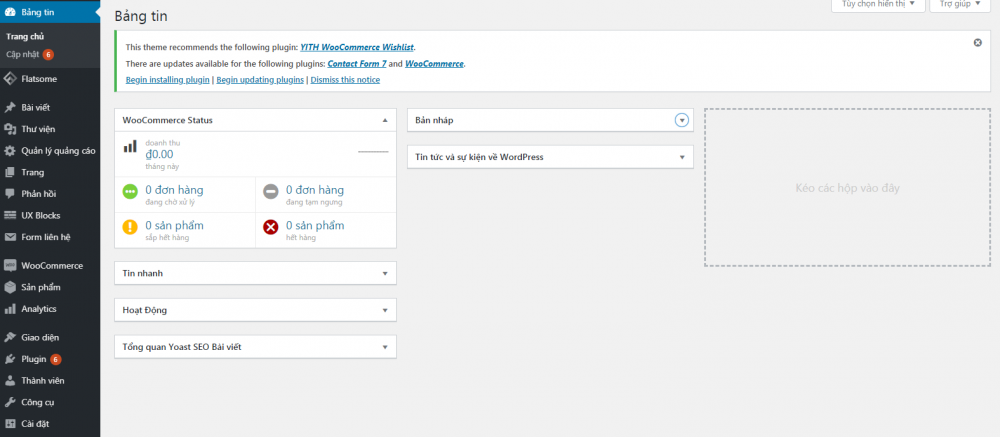Image resolution: width=1000 pixels, height=437 pixels.
Task: Click the Analytics bar chart icon
Action: point(10,309)
